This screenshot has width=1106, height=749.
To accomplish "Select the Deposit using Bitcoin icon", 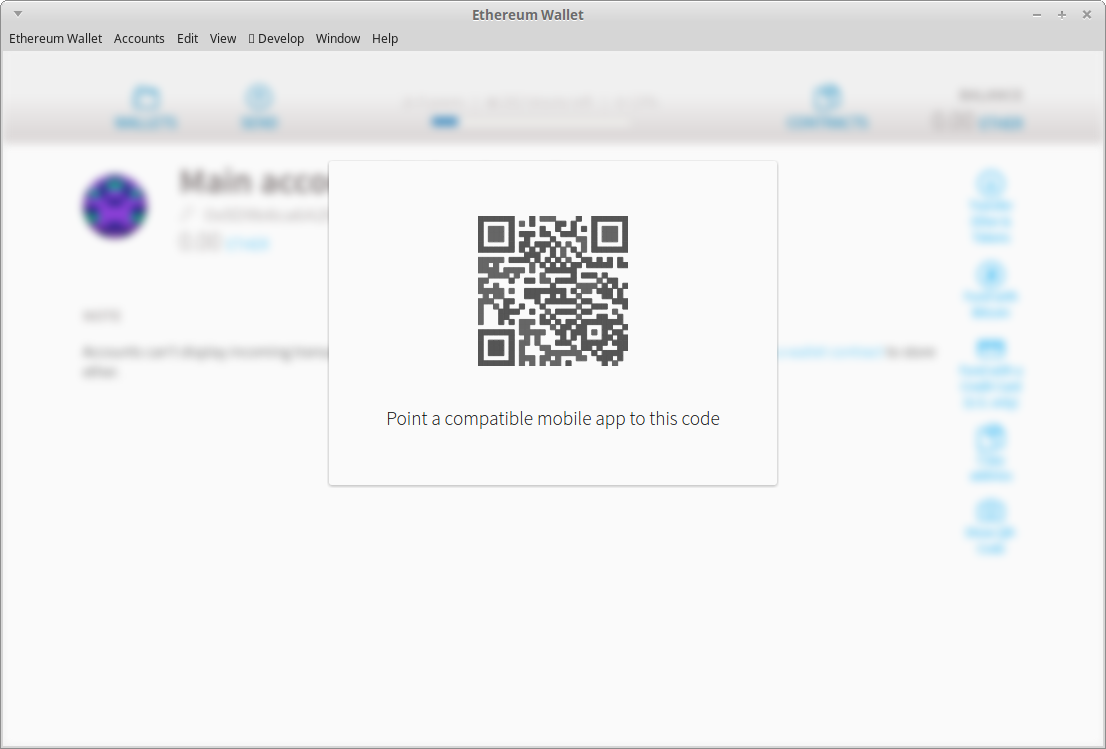I will click(990, 275).
